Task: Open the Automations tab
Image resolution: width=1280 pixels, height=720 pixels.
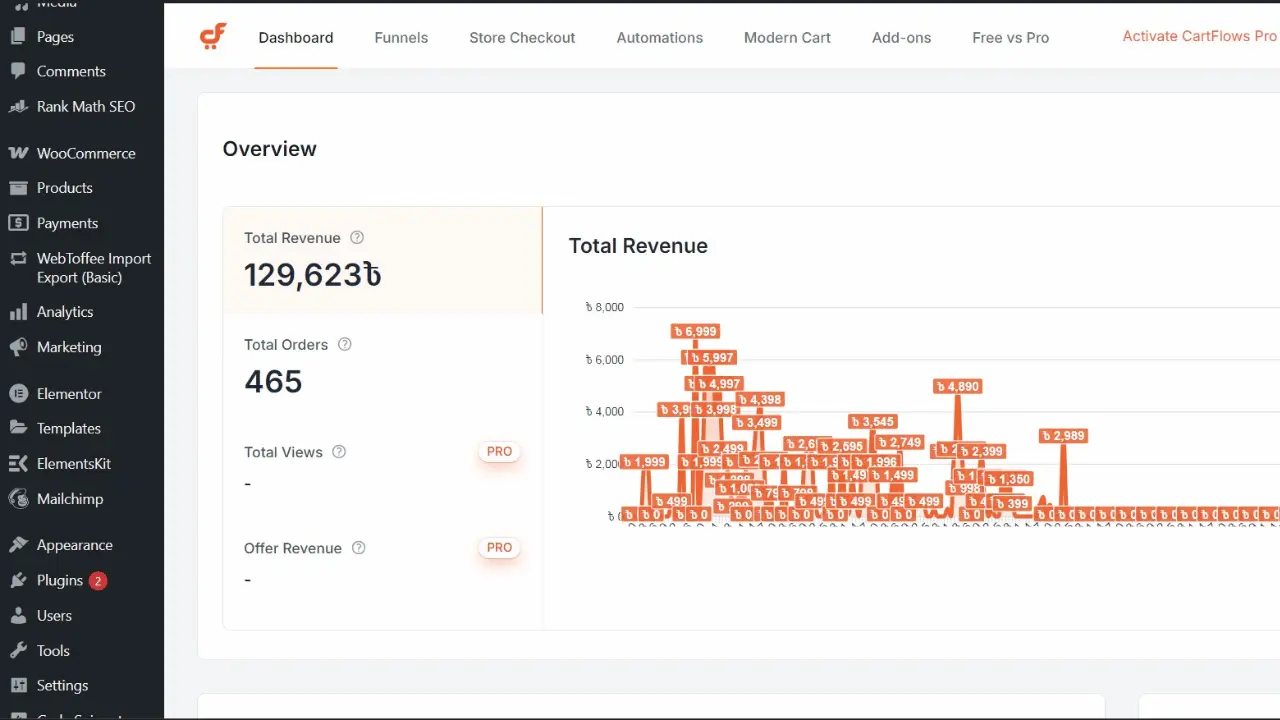Action: coord(659,38)
